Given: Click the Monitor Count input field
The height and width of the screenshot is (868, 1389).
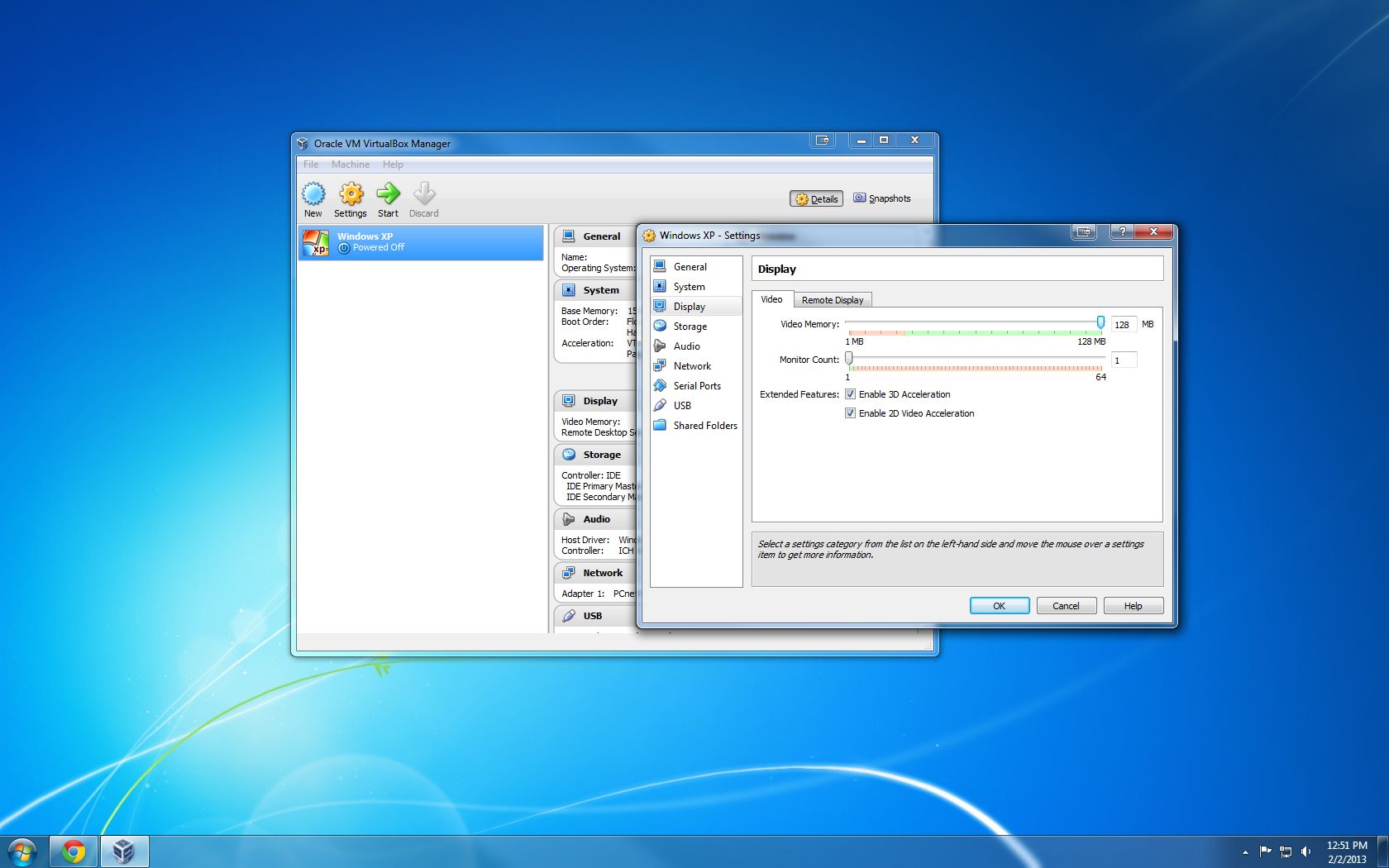Looking at the screenshot, I should (1123, 360).
